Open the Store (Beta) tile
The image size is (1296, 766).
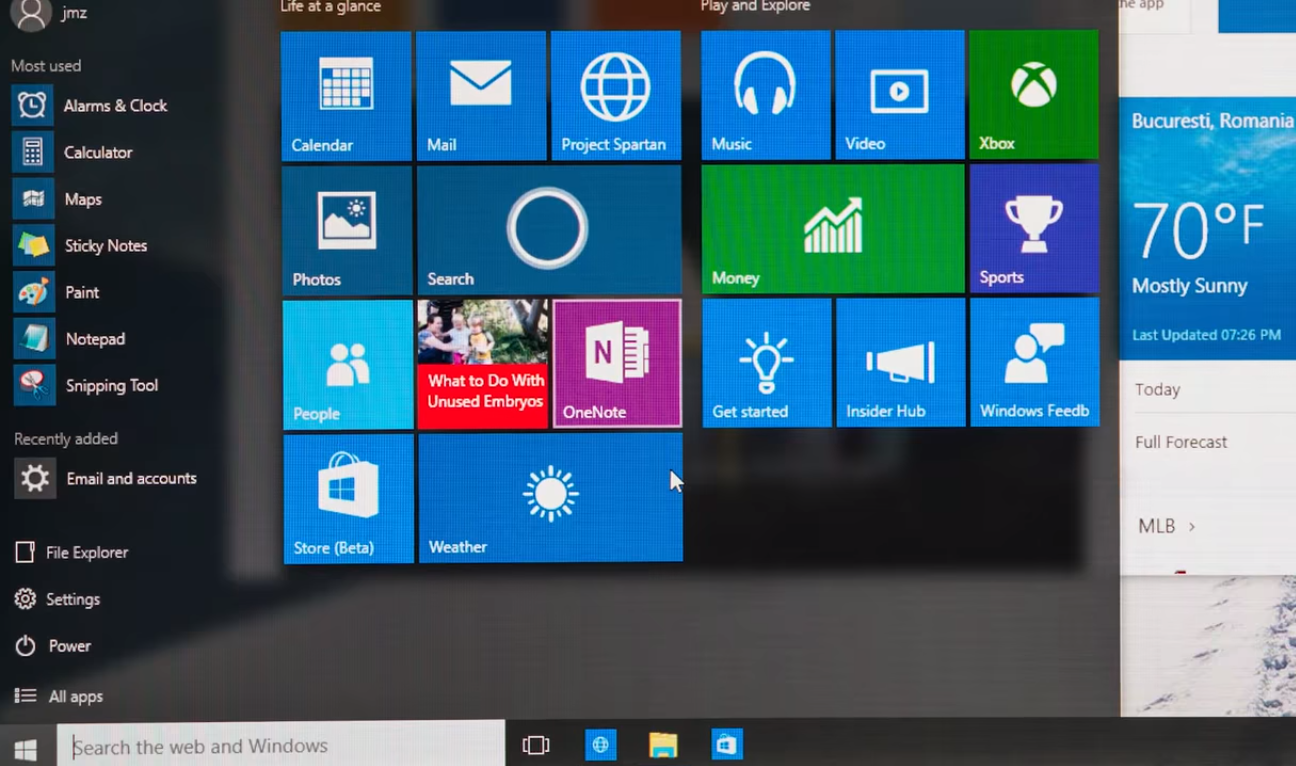coord(349,499)
